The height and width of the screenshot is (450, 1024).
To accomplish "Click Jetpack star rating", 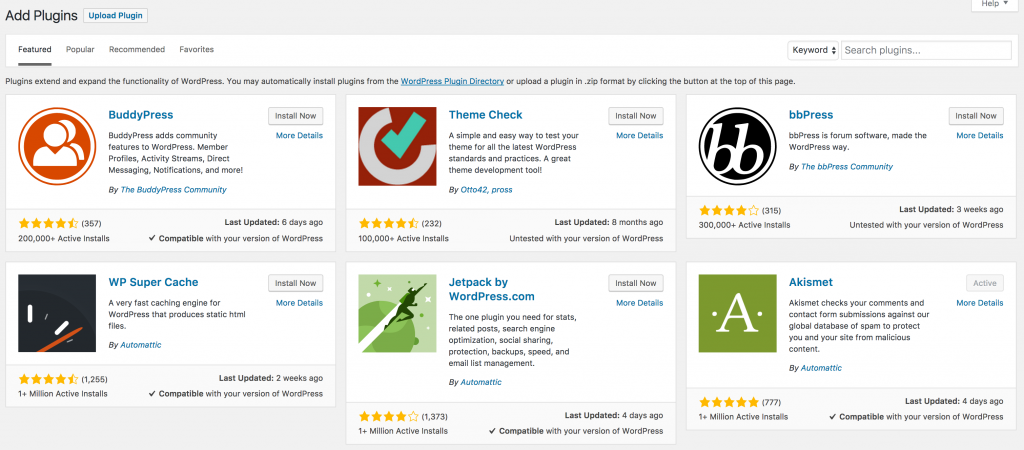I will click(389, 416).
